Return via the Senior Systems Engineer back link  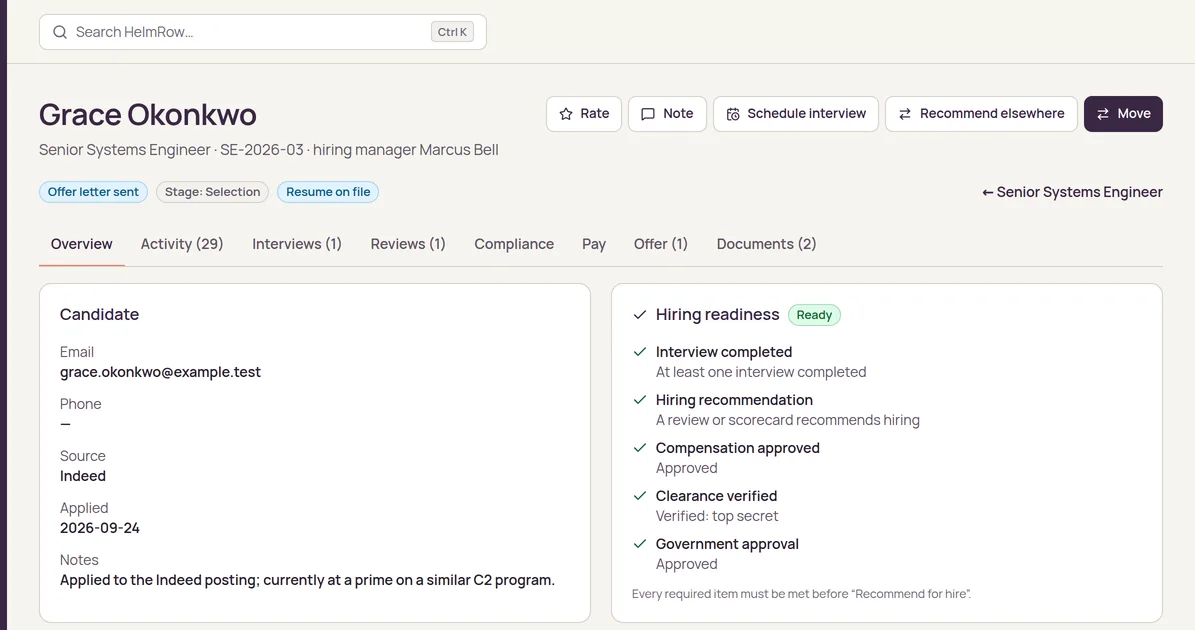(x=1072, y=192)
